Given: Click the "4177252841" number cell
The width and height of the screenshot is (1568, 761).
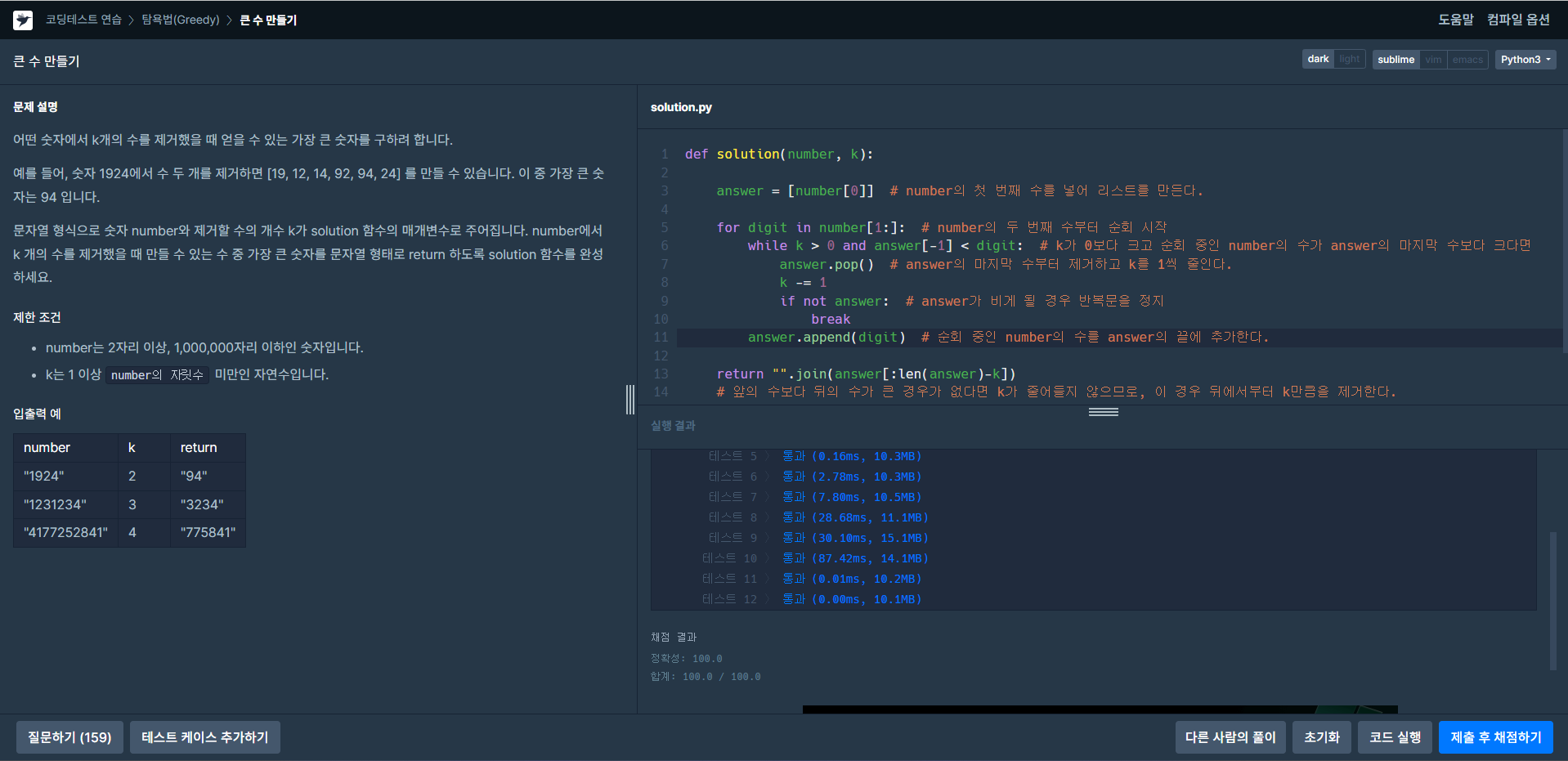Looking at the screenshot, I should coord(66,533).
